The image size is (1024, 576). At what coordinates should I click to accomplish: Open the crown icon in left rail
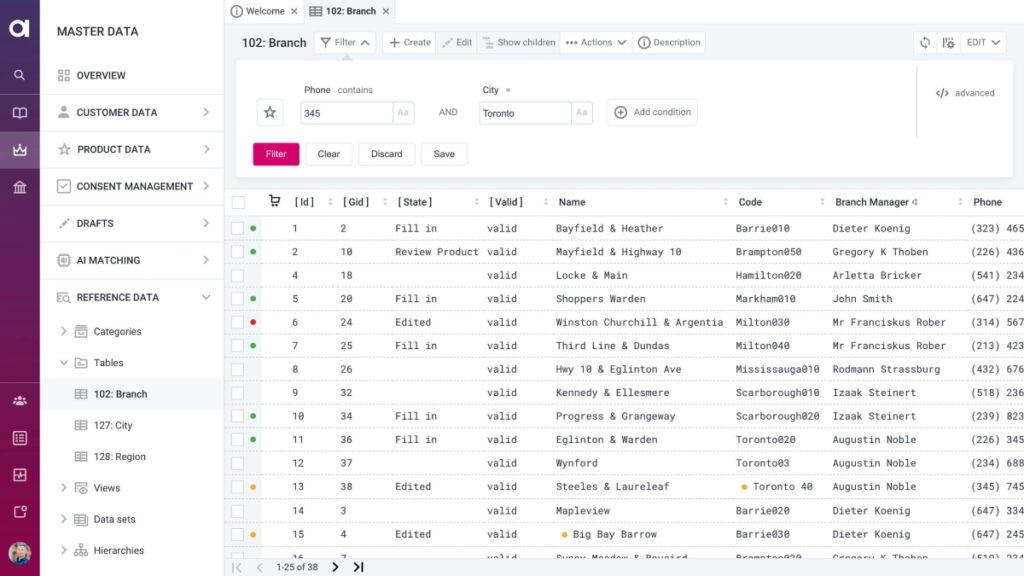[x=19, y=150]
